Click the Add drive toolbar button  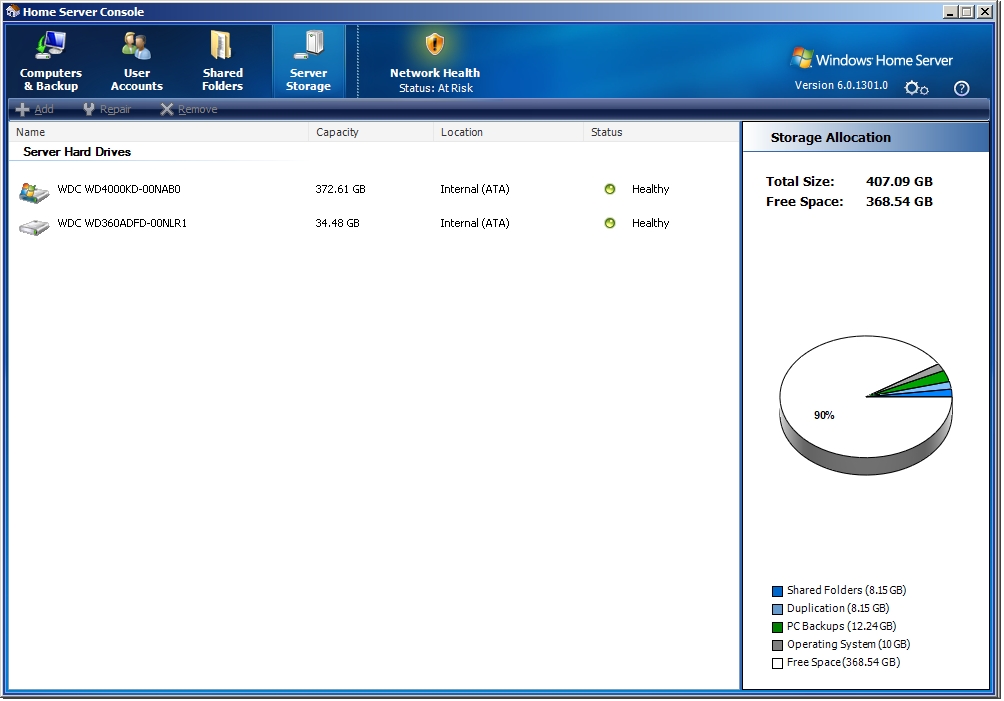35,110
